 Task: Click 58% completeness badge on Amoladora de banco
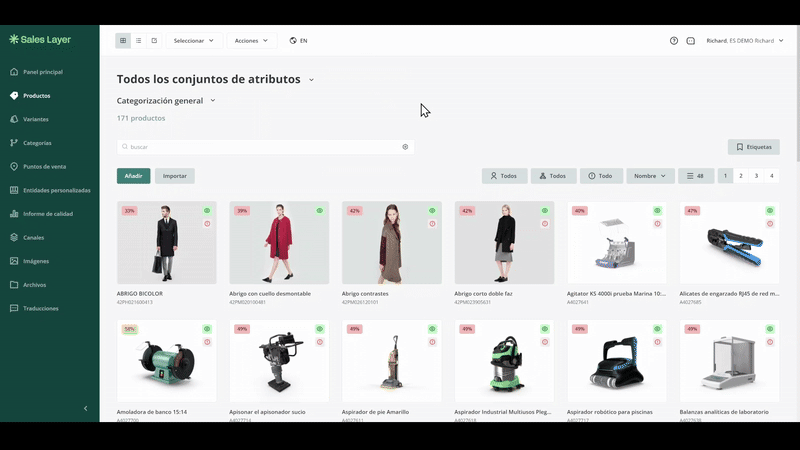click(x=130, y=329)
